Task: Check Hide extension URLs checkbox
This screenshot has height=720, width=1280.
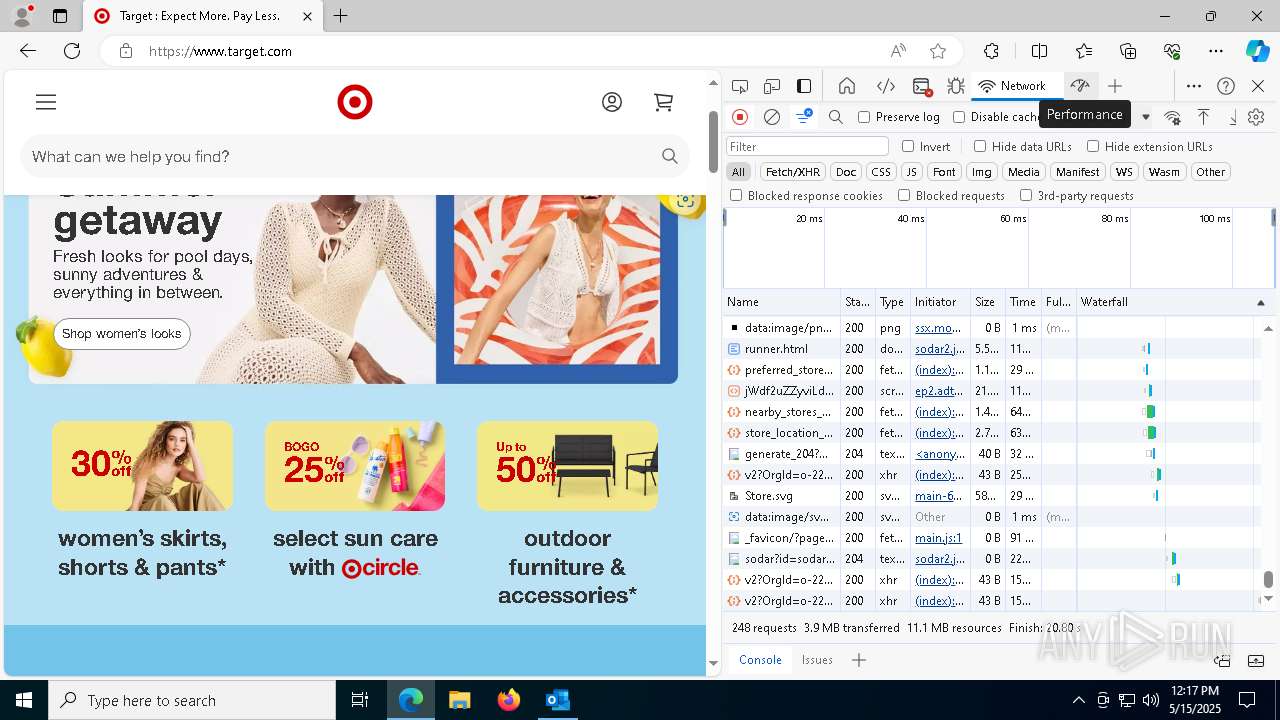Action: [1093, 146]
